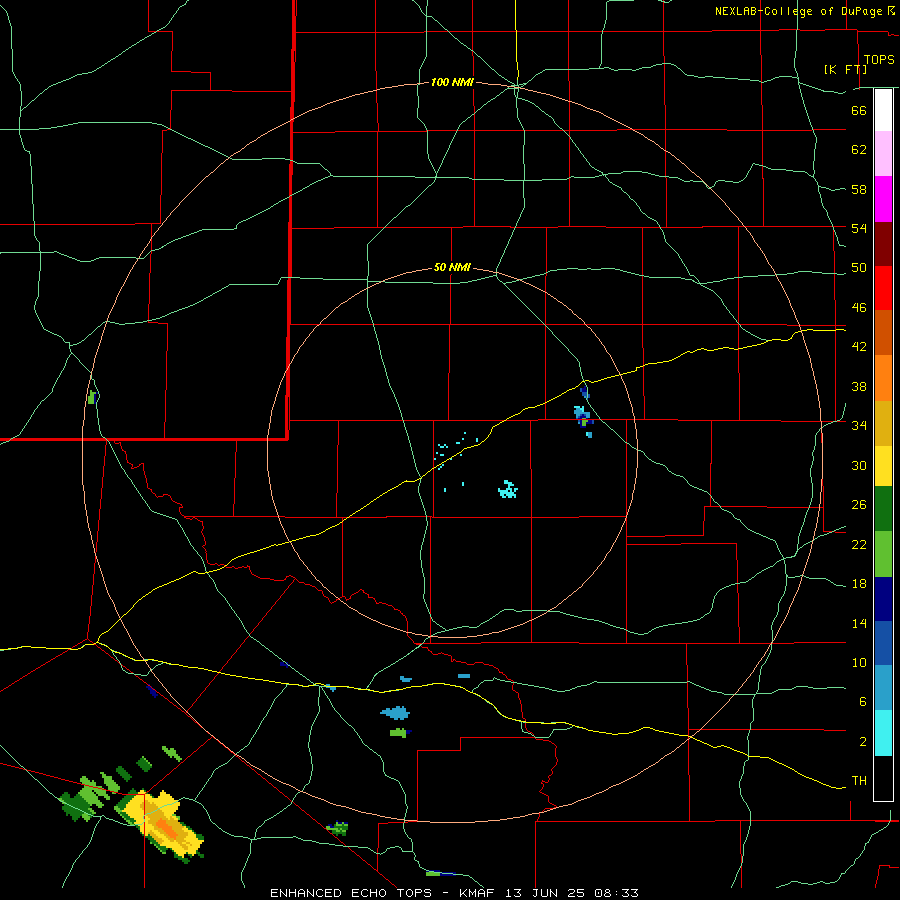Click the large light-blue echo blob
900x900 pixels.
395,713
